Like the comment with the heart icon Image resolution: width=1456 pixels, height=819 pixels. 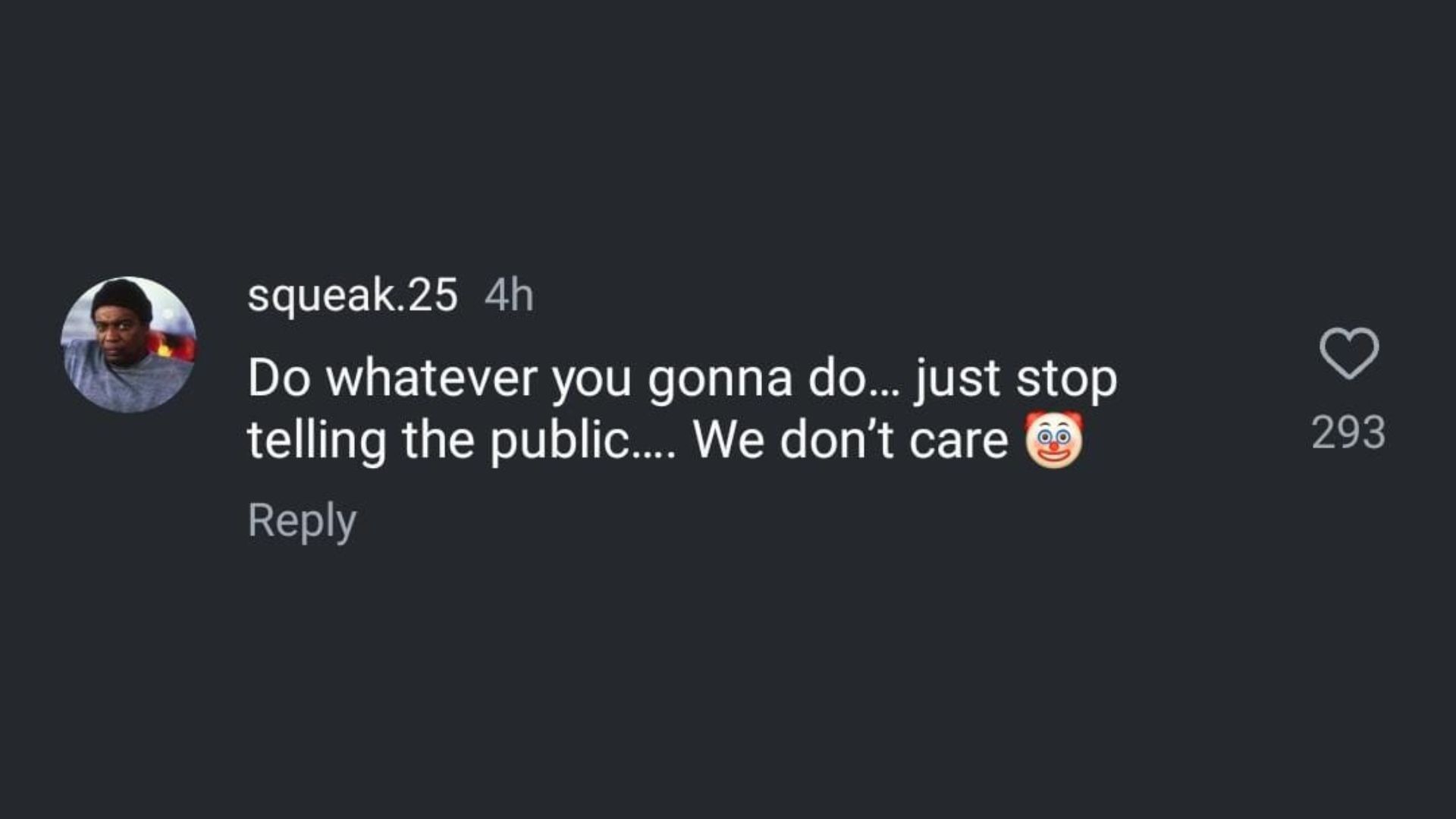click(x=1348, y=353)
